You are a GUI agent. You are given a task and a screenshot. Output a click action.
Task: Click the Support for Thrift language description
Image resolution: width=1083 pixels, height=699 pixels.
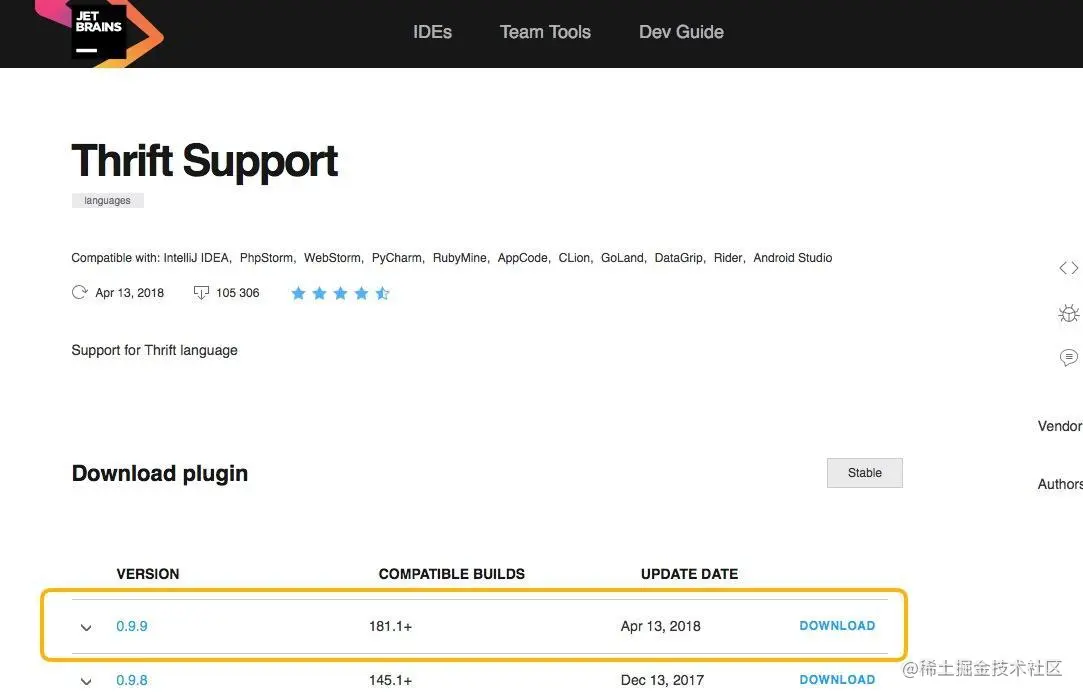(x=154, y=350)
